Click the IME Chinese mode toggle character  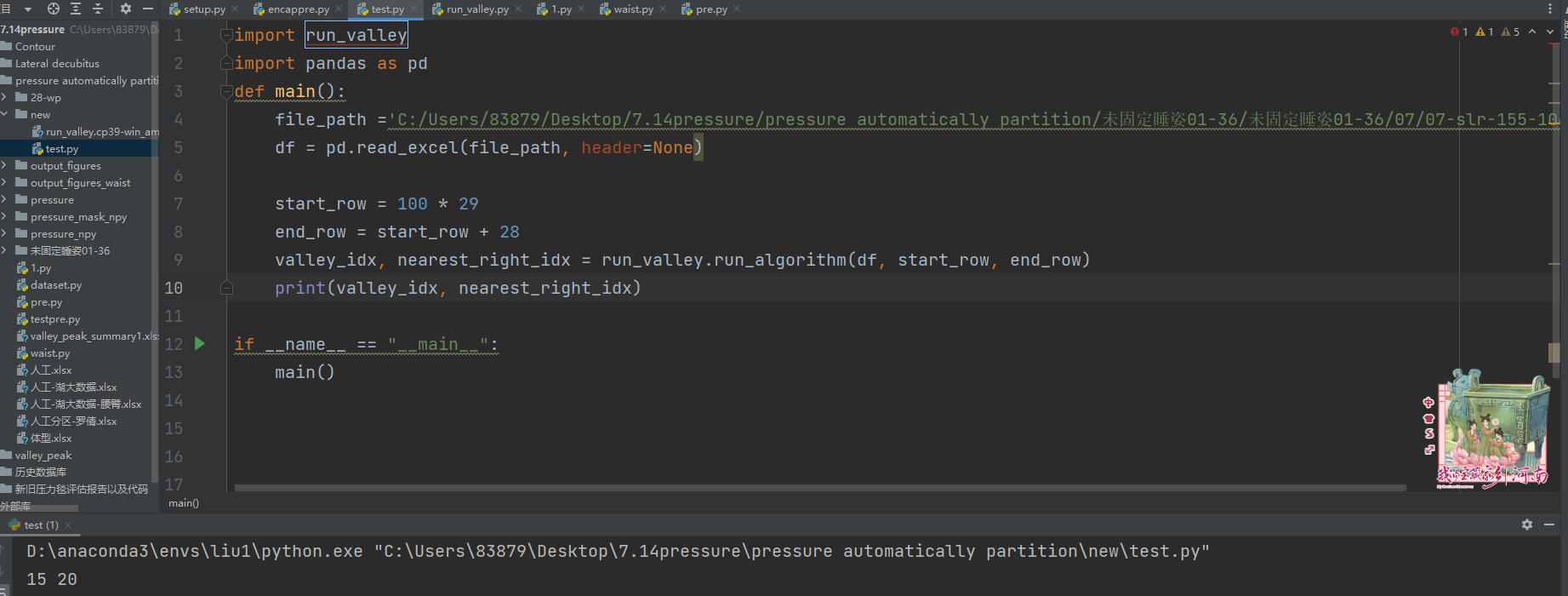(x=1428, y=402)
